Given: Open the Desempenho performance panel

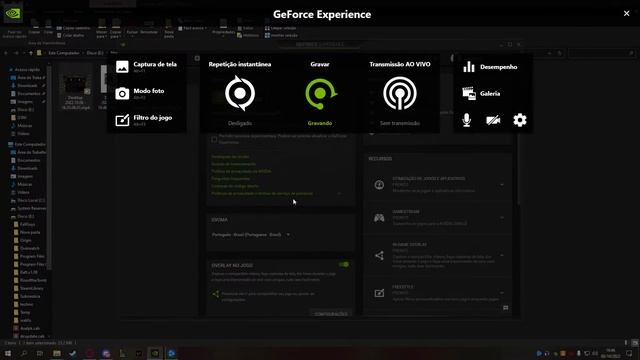Looking at the screenshot, I should (490, 67).
